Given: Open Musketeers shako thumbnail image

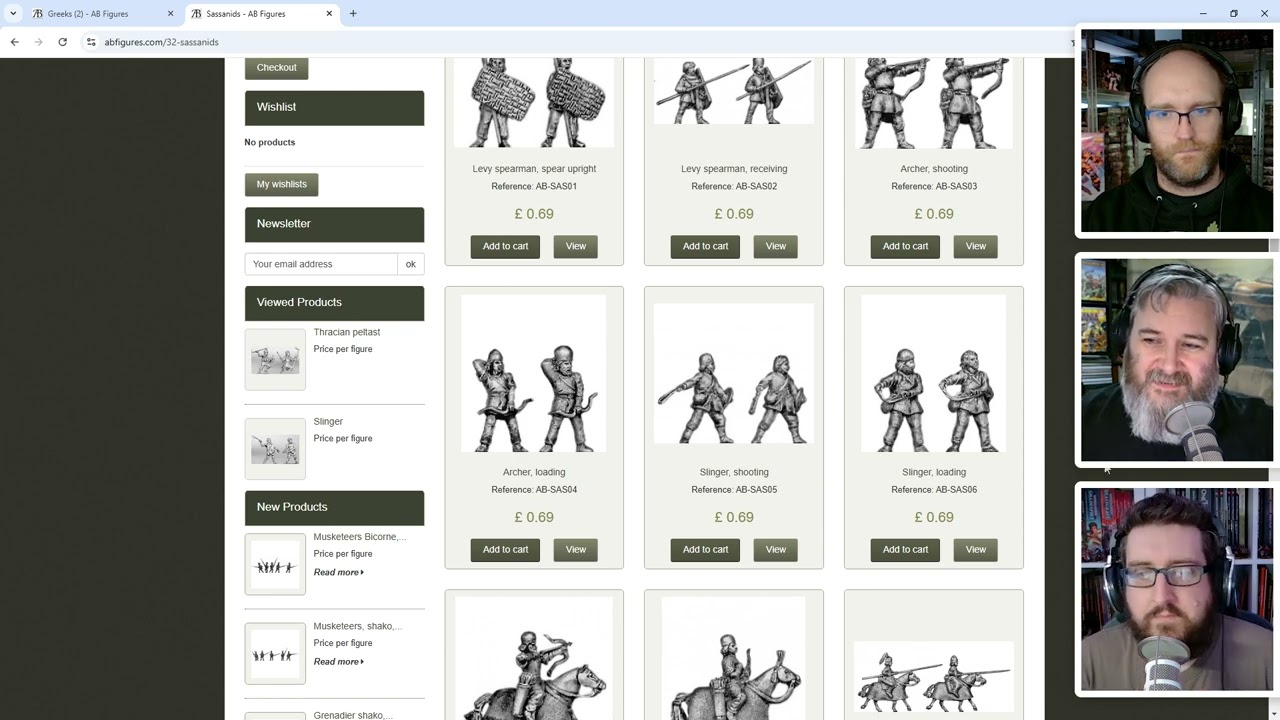Looking at the screenshot, I should tap(275, 654).
